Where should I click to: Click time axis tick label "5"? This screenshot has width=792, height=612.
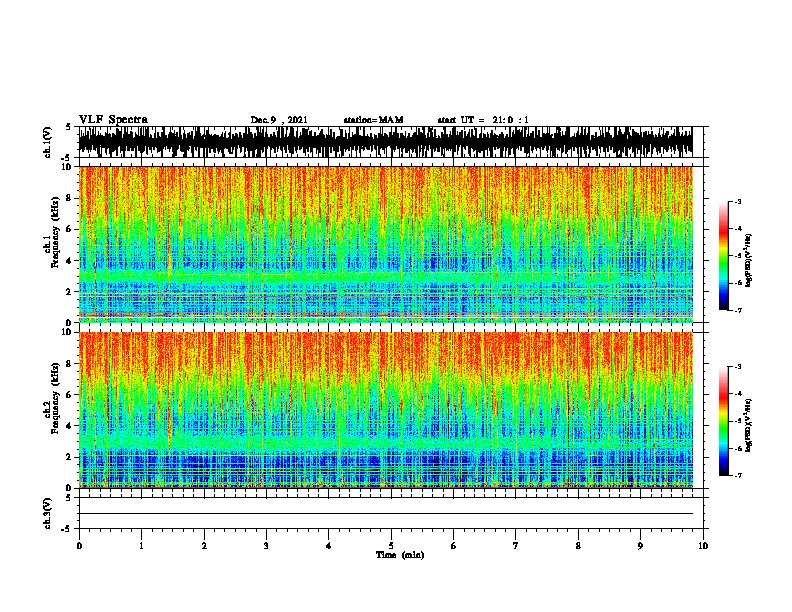point(391,546)
